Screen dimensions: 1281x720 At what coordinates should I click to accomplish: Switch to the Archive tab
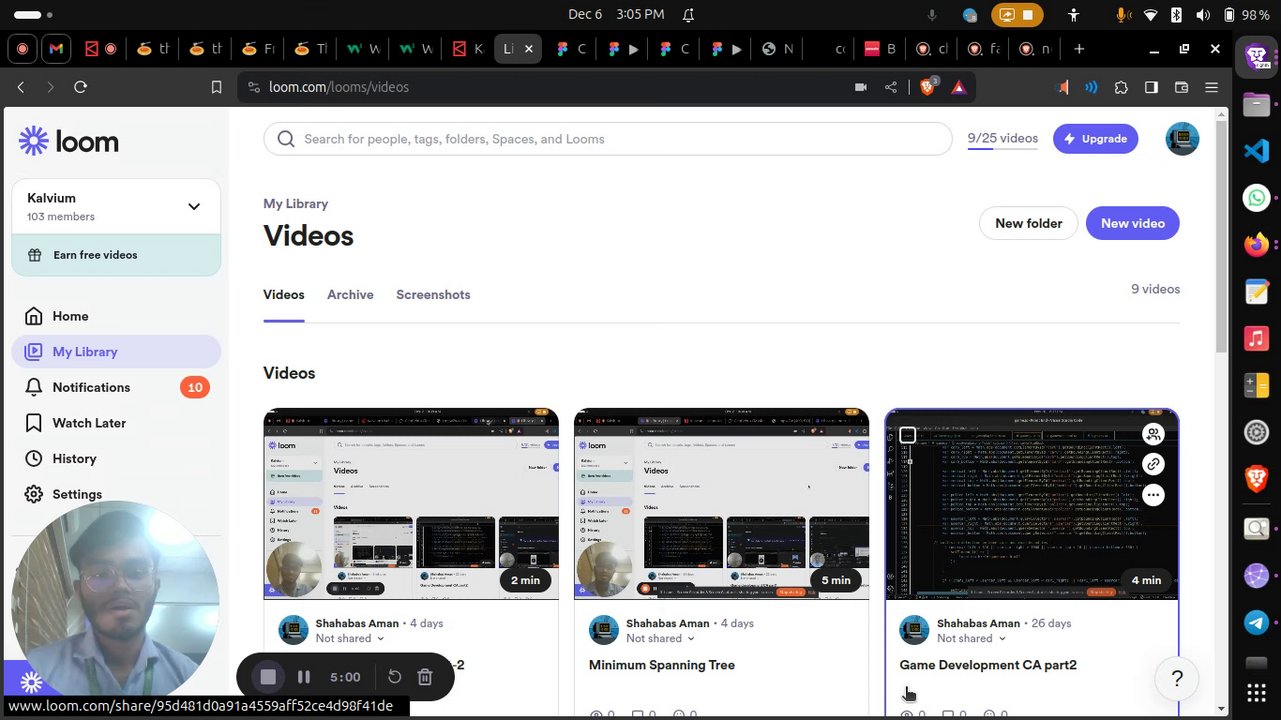click(x=350, y=295)
